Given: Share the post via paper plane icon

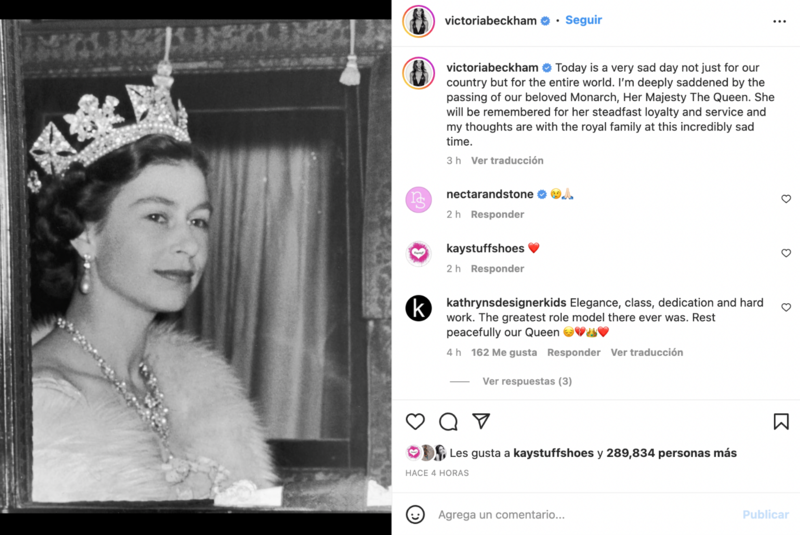Looking at the screenshot, I should pos(481,421).
